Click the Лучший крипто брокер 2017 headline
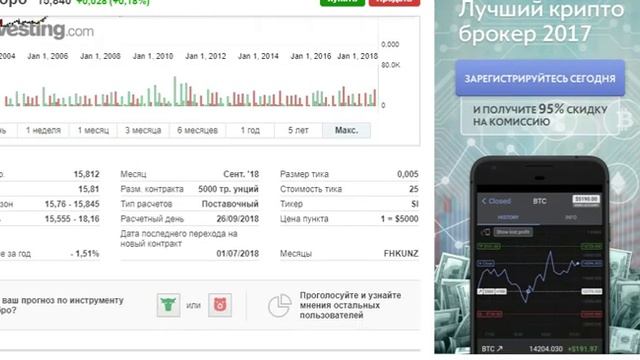The image size is (640, 360). pos(541,22)
